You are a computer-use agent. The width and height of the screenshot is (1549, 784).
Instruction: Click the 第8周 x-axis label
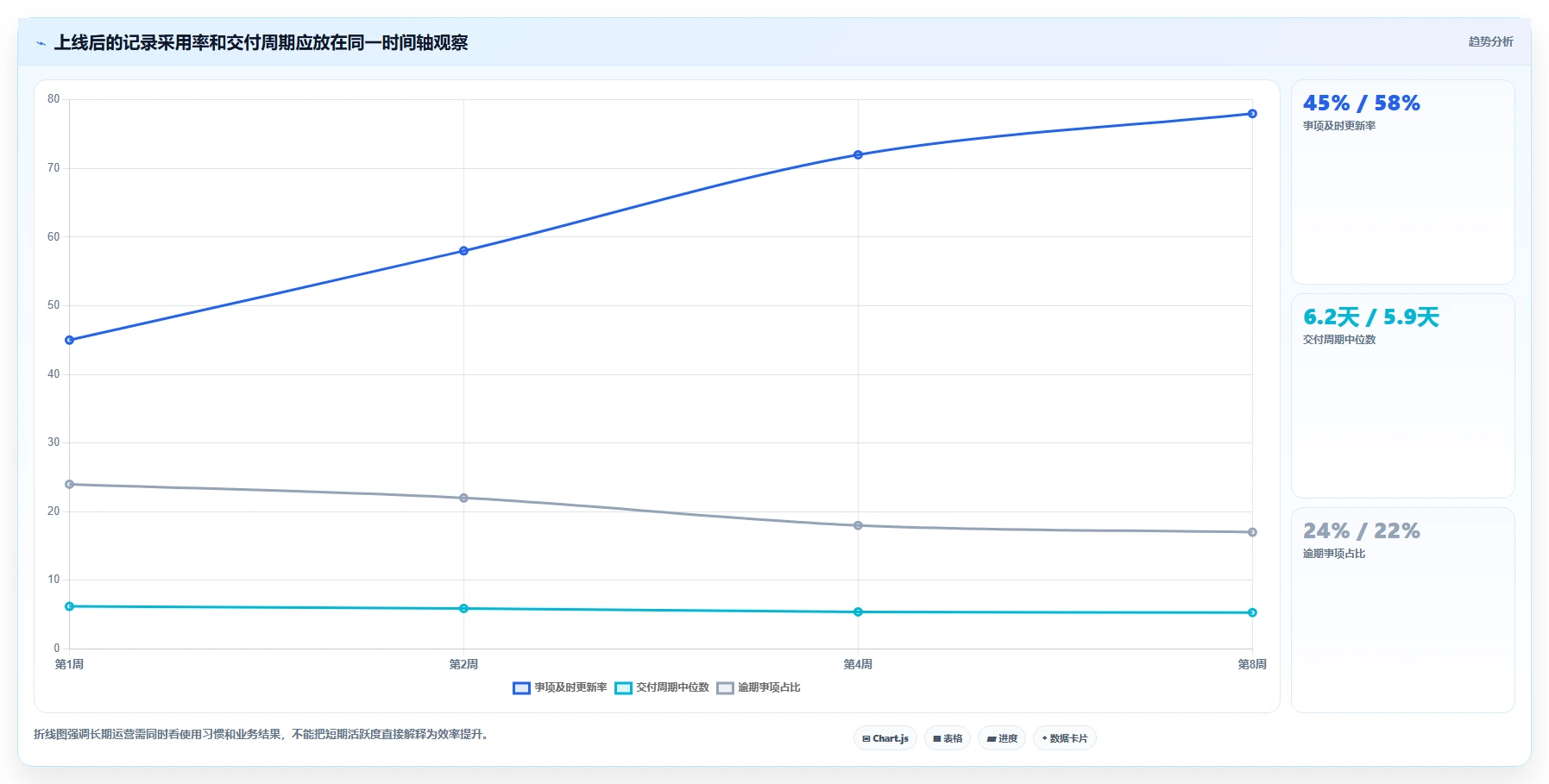click(x=1252, y=664)
